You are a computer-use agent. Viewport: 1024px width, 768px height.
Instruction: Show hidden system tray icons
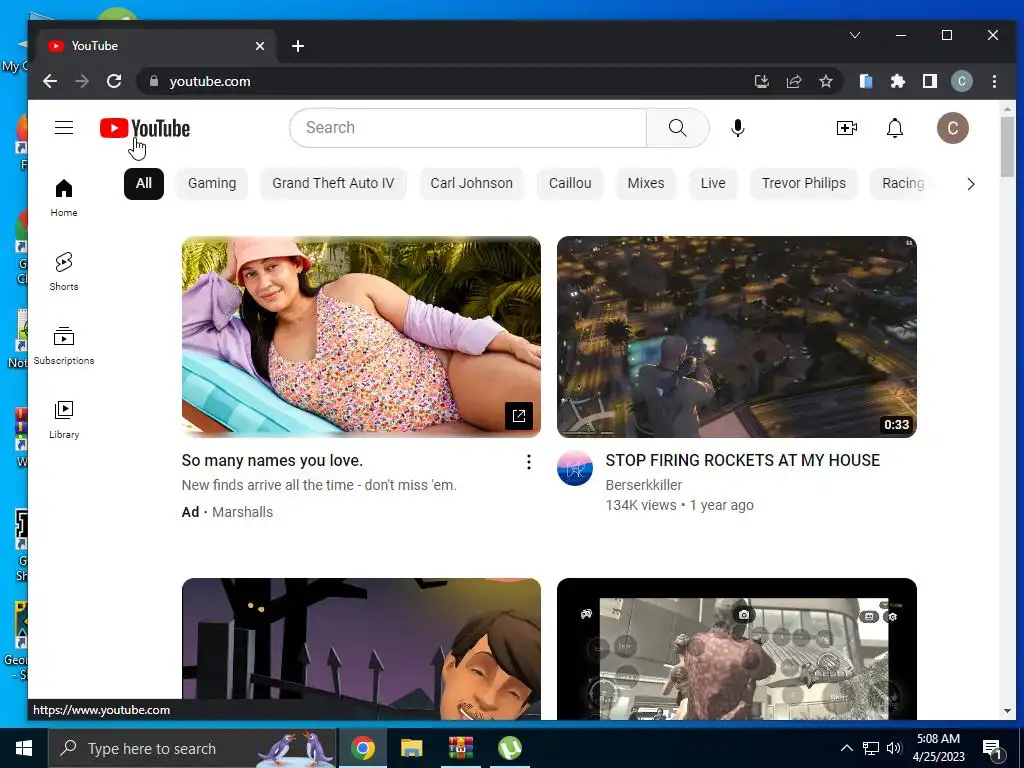point(846,748)
